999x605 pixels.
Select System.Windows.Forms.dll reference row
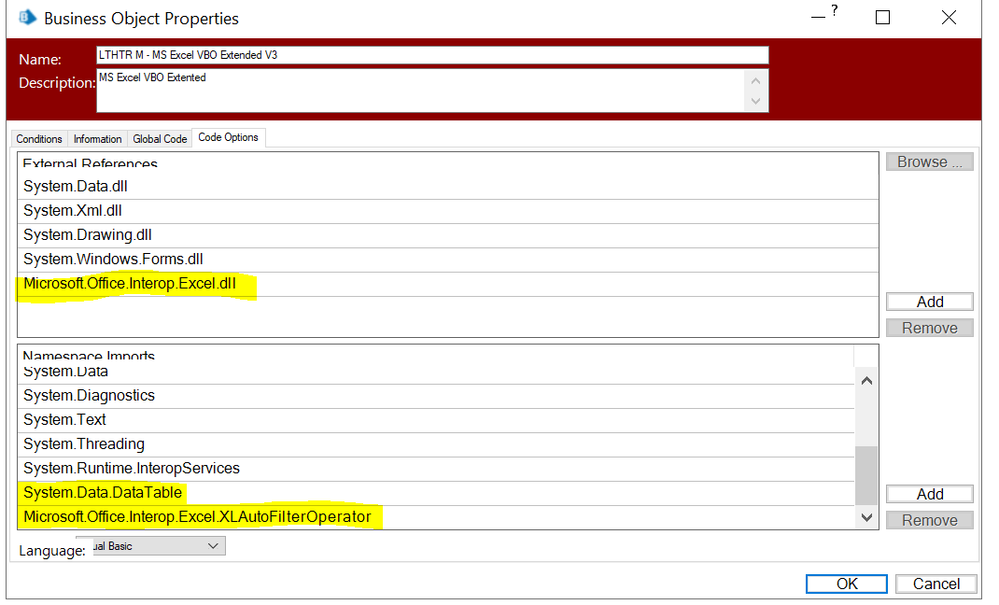pyautogui.click(x=448, y=259)
